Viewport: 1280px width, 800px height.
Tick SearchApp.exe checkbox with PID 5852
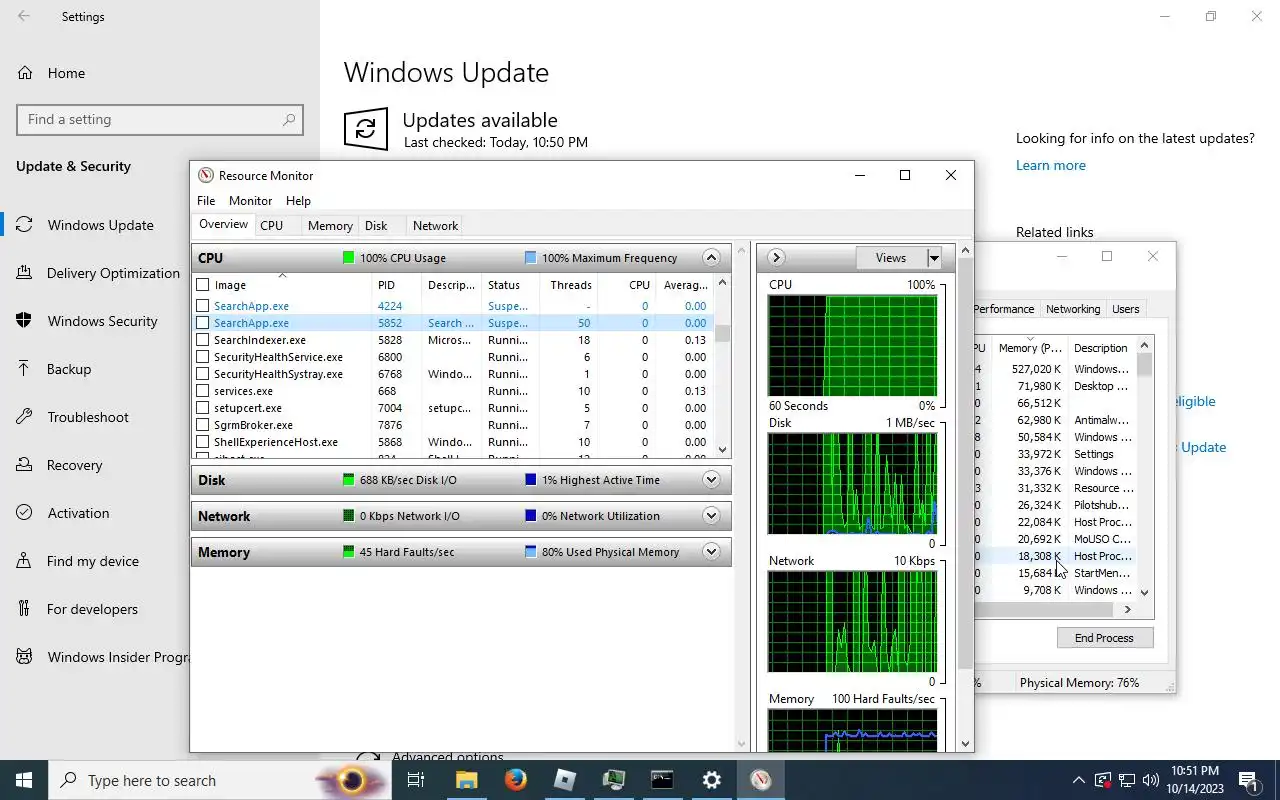point(203,323)
